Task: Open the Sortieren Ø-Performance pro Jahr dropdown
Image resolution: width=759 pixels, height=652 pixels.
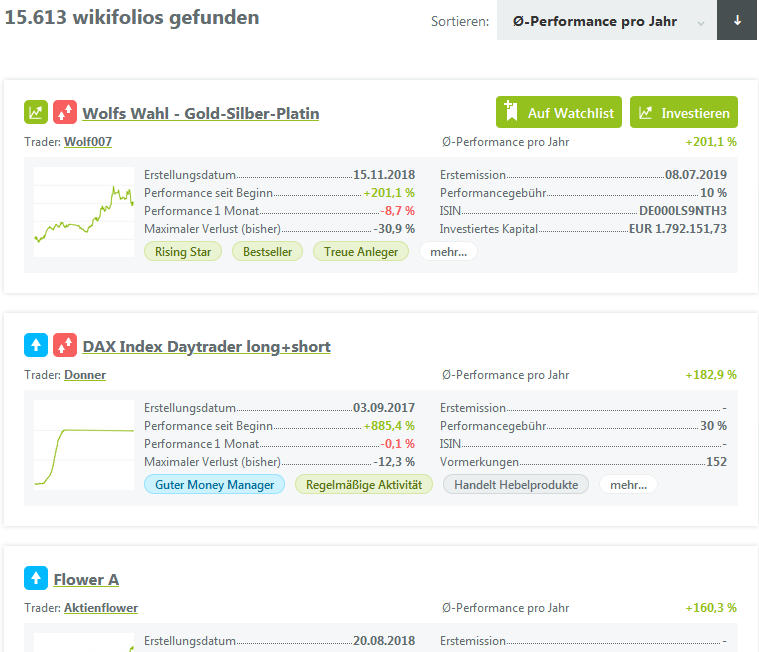Action: [606, 22]
